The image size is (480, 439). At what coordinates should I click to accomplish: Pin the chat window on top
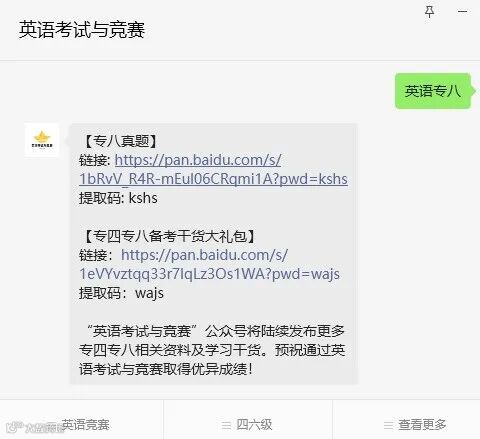(429, 12)
